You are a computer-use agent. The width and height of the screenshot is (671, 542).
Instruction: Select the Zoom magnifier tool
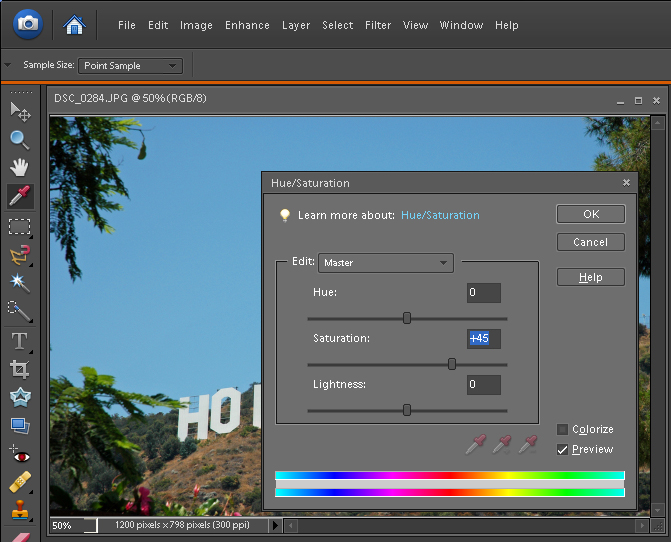click(x=19, y=139)
